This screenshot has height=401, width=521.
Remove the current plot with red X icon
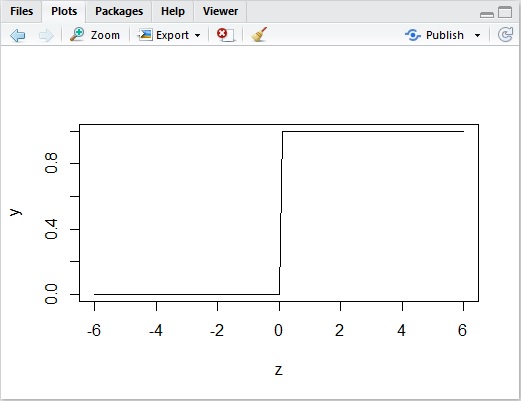pyautogui.click(x=225, y=35)
